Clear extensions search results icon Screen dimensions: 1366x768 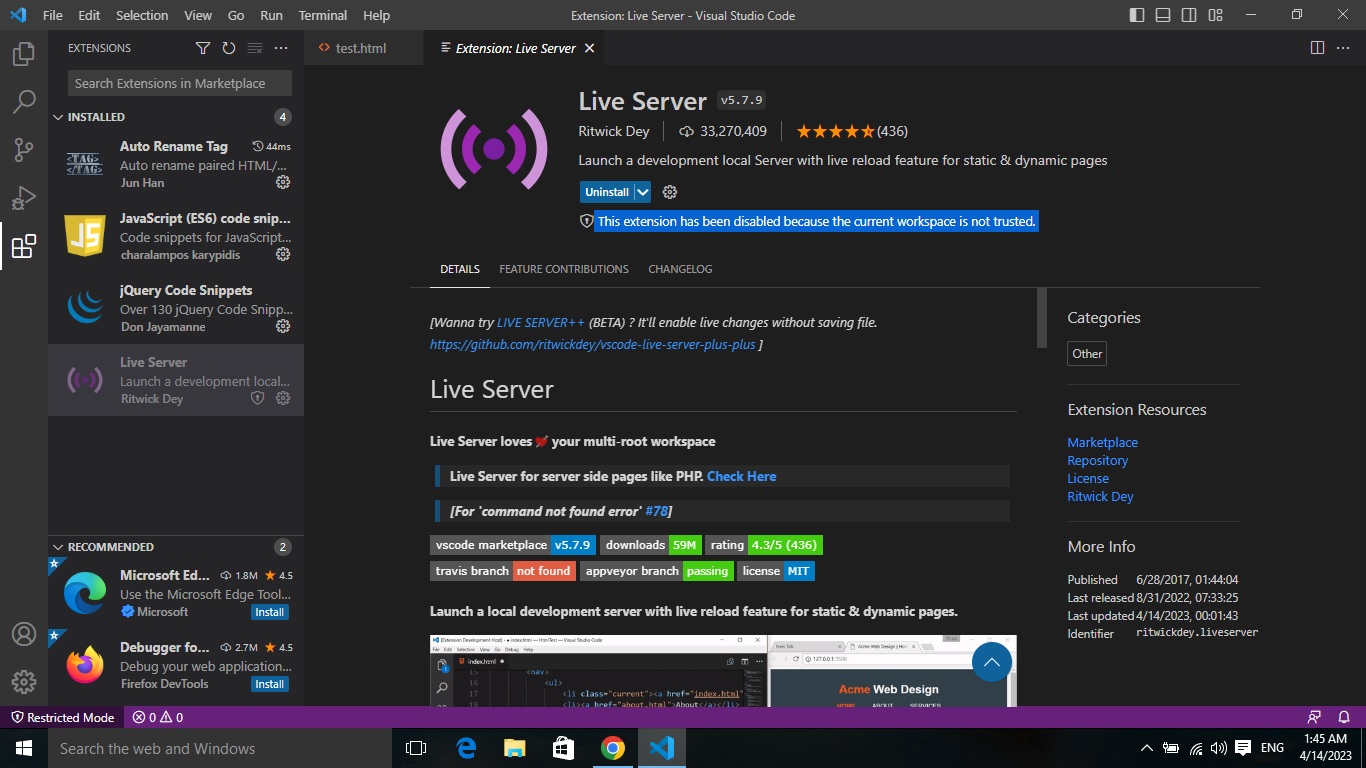[255, 48]
